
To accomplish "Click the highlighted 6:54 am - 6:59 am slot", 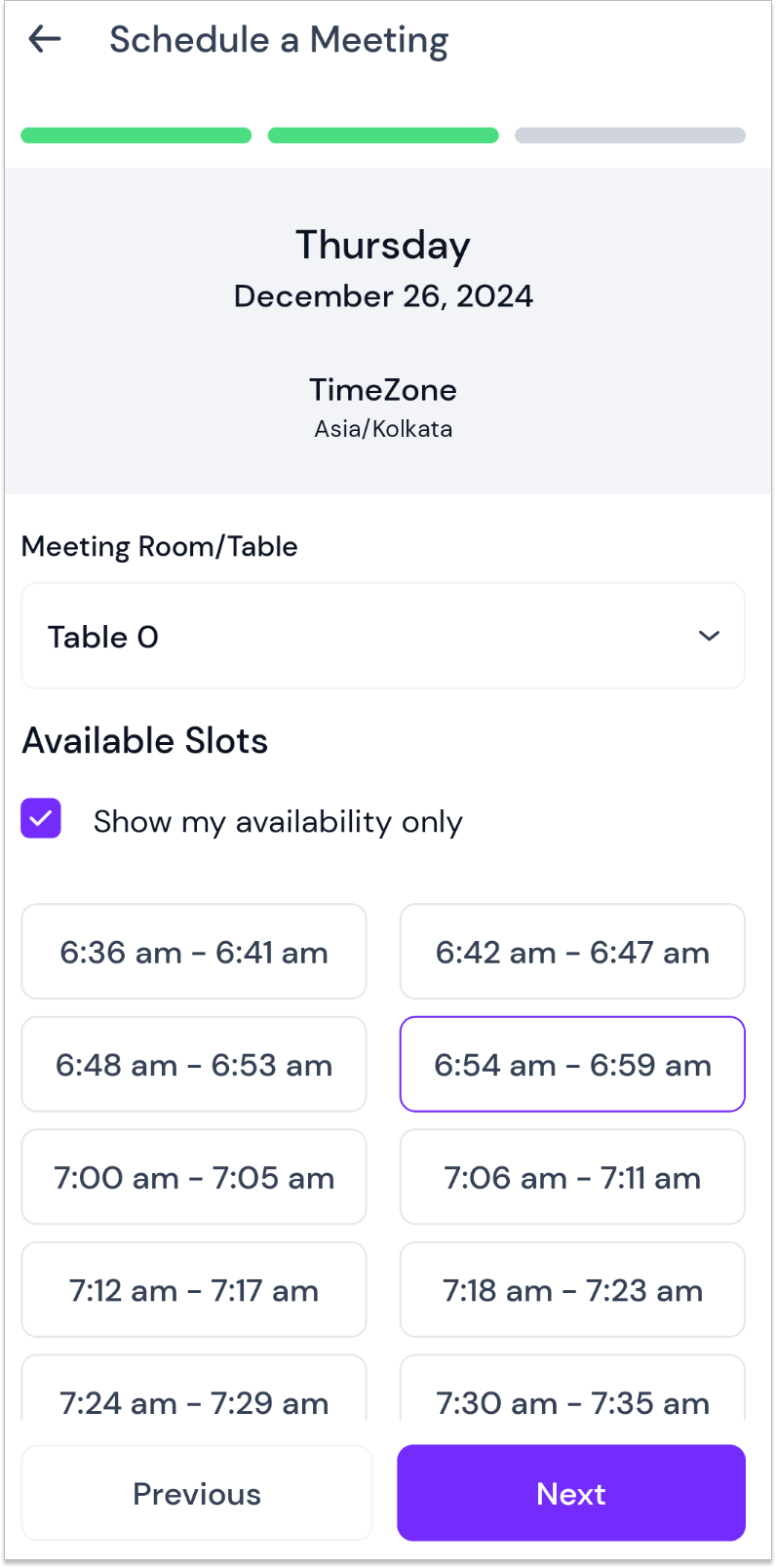I will (x=572, y=1065).
